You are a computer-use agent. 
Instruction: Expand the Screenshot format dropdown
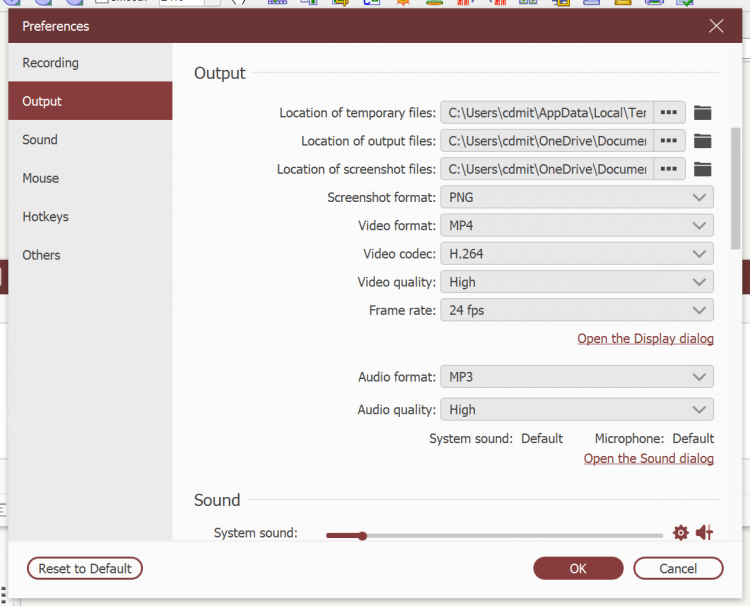(577, 198)
